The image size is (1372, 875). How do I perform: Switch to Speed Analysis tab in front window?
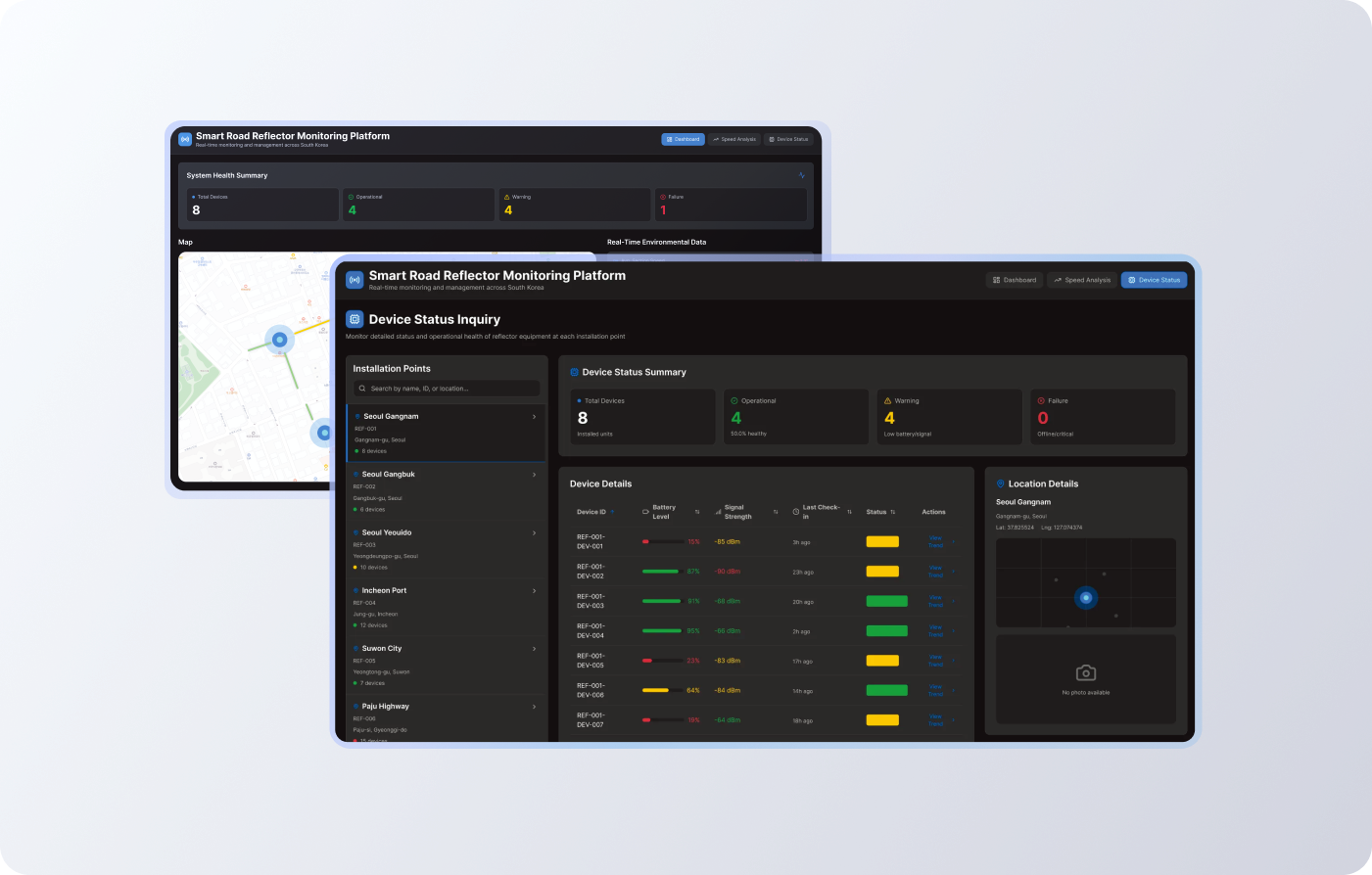pos(1081,280)
